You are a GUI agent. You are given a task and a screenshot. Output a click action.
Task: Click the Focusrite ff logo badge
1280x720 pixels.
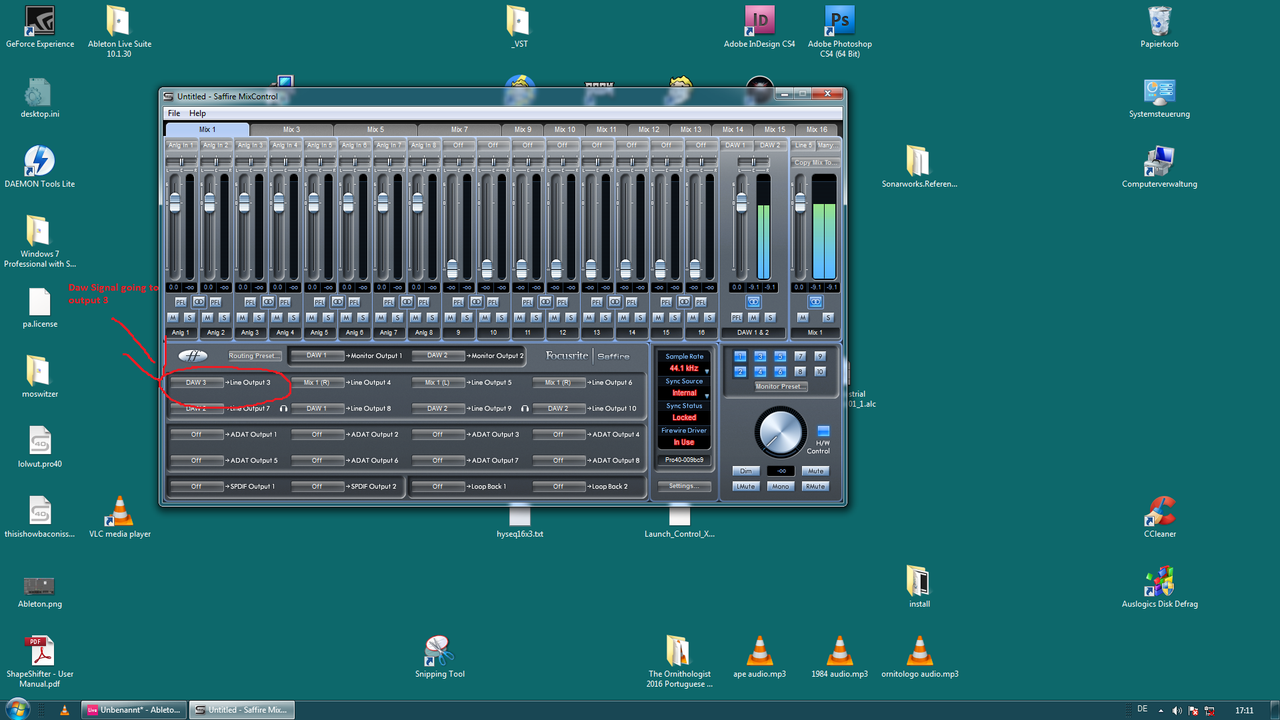pyautogui.click(x=192, y=355)
